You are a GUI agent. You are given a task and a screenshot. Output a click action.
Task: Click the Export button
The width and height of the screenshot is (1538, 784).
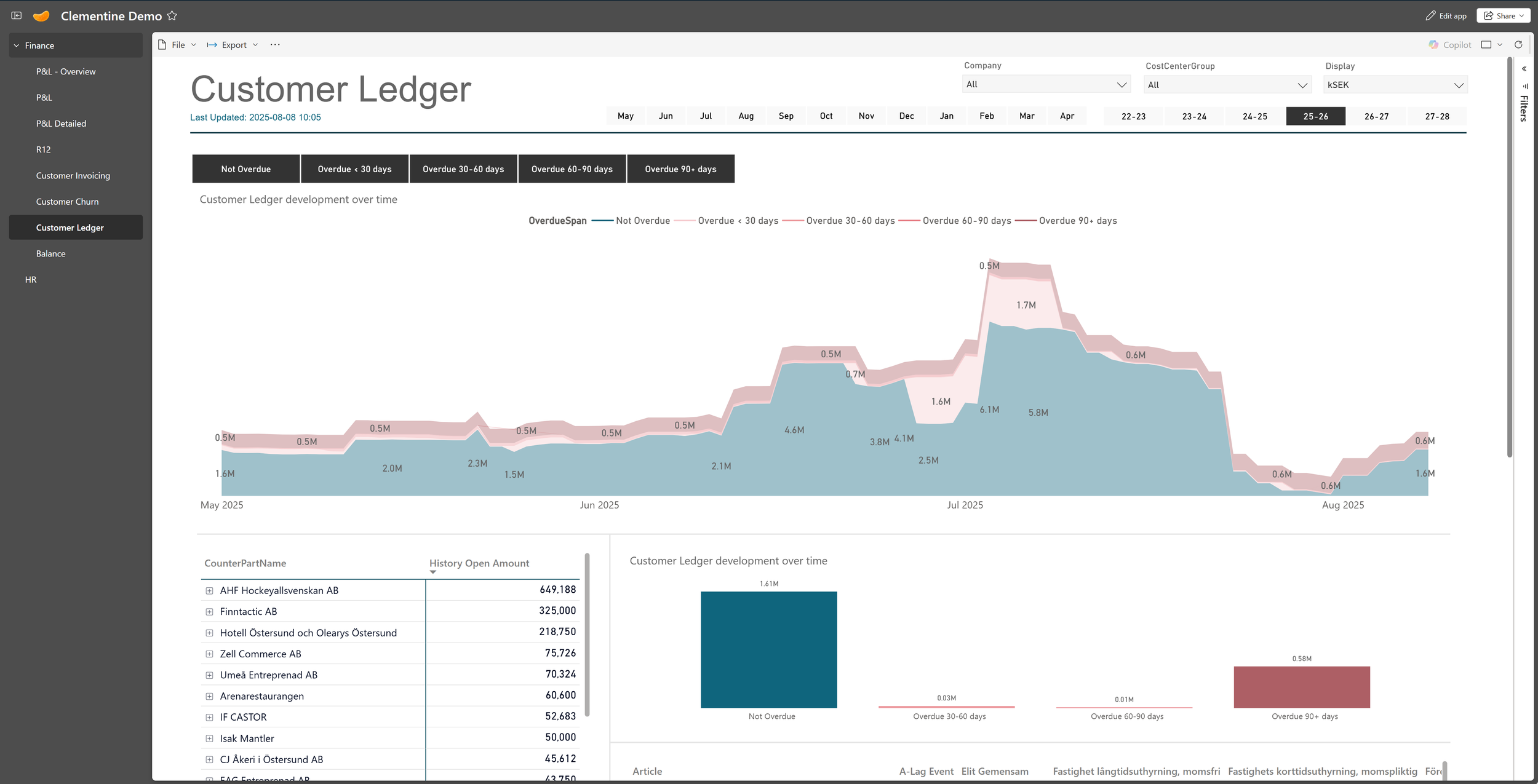click(233, 45)
